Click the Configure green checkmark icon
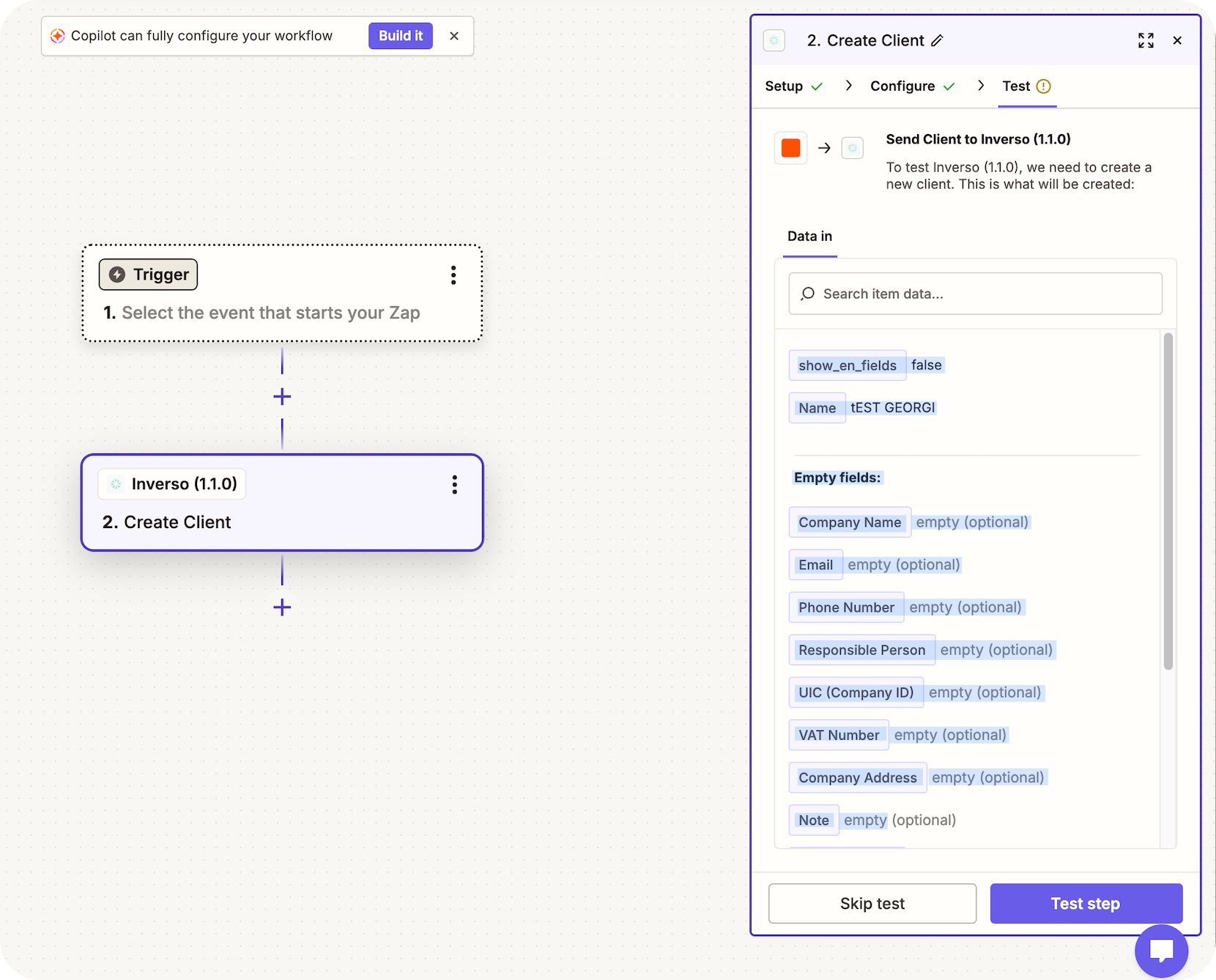The width and height of the screenshot is (1216, 980). click(x=949, y=86)
